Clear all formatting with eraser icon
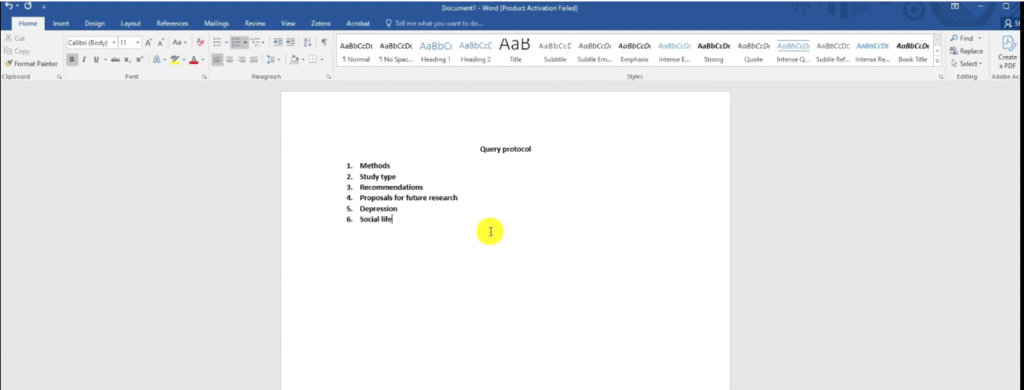Screen dimensions: 1024x390 (200, 42)
